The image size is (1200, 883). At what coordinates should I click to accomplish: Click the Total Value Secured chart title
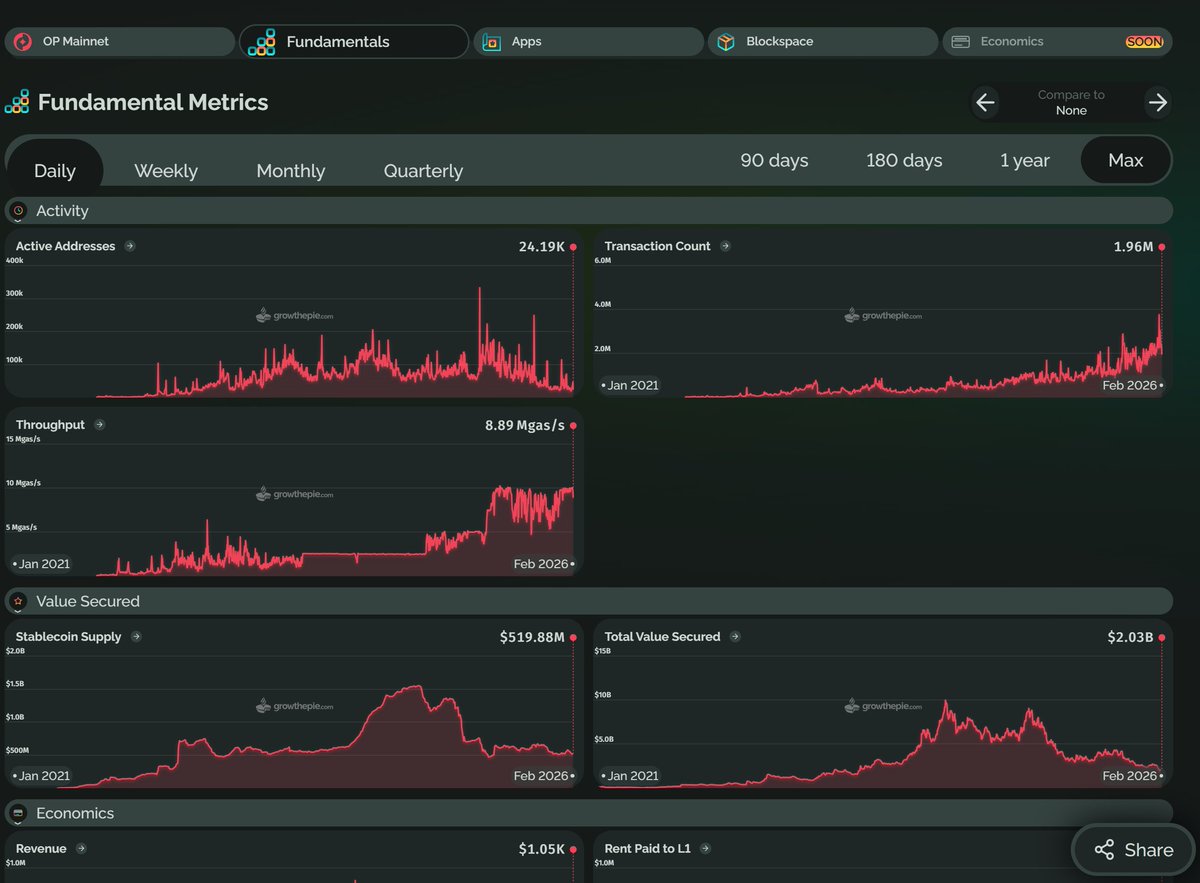[x=662, y=637]
